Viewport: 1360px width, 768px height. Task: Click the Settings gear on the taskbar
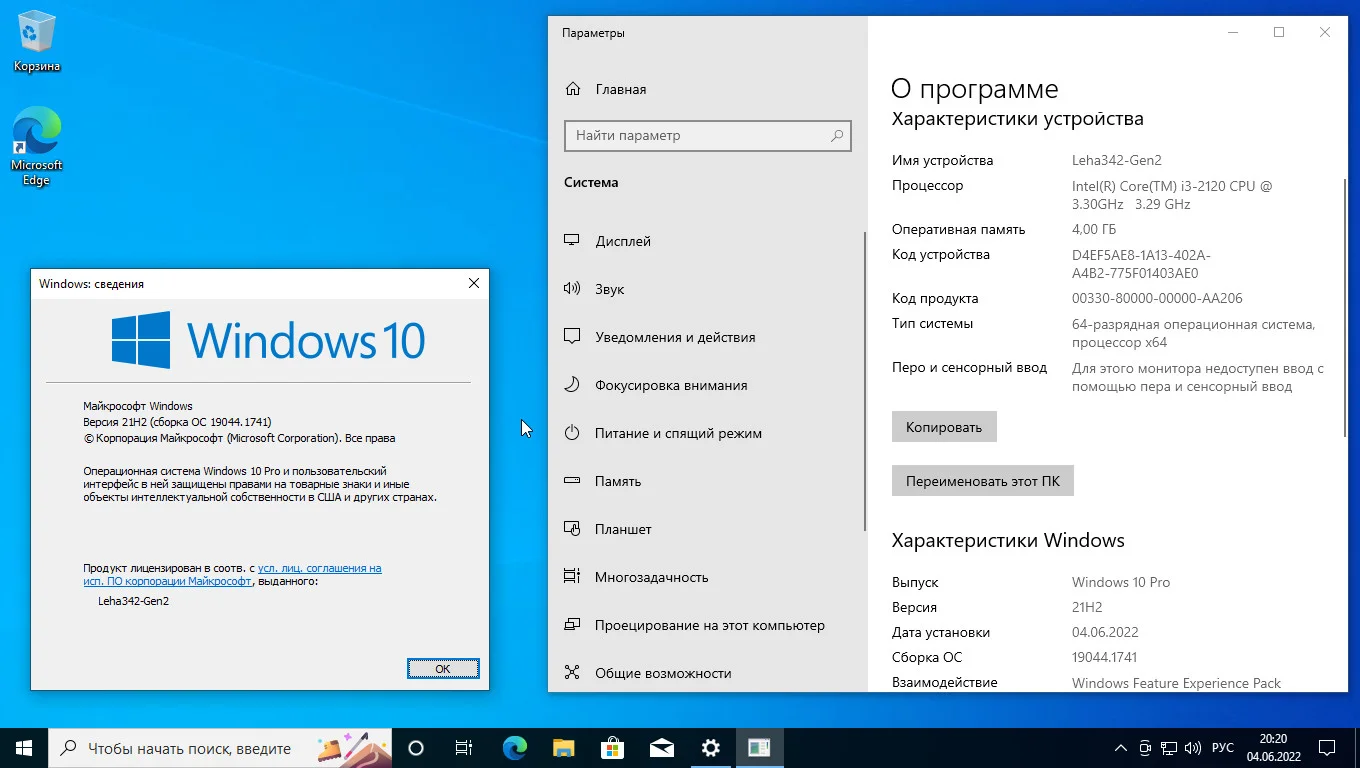(710, 747)
